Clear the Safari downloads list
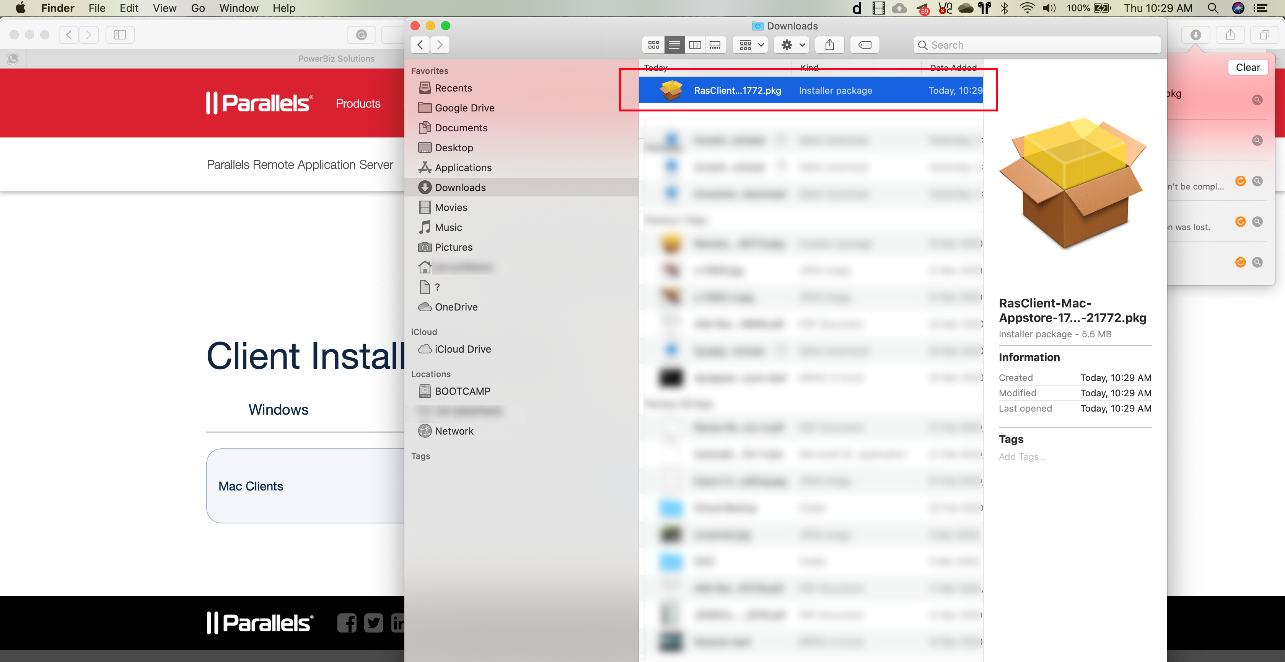 point(1248,68)
